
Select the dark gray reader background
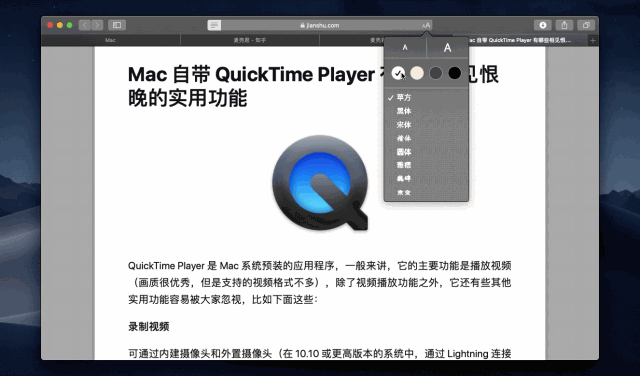(436, 73)
